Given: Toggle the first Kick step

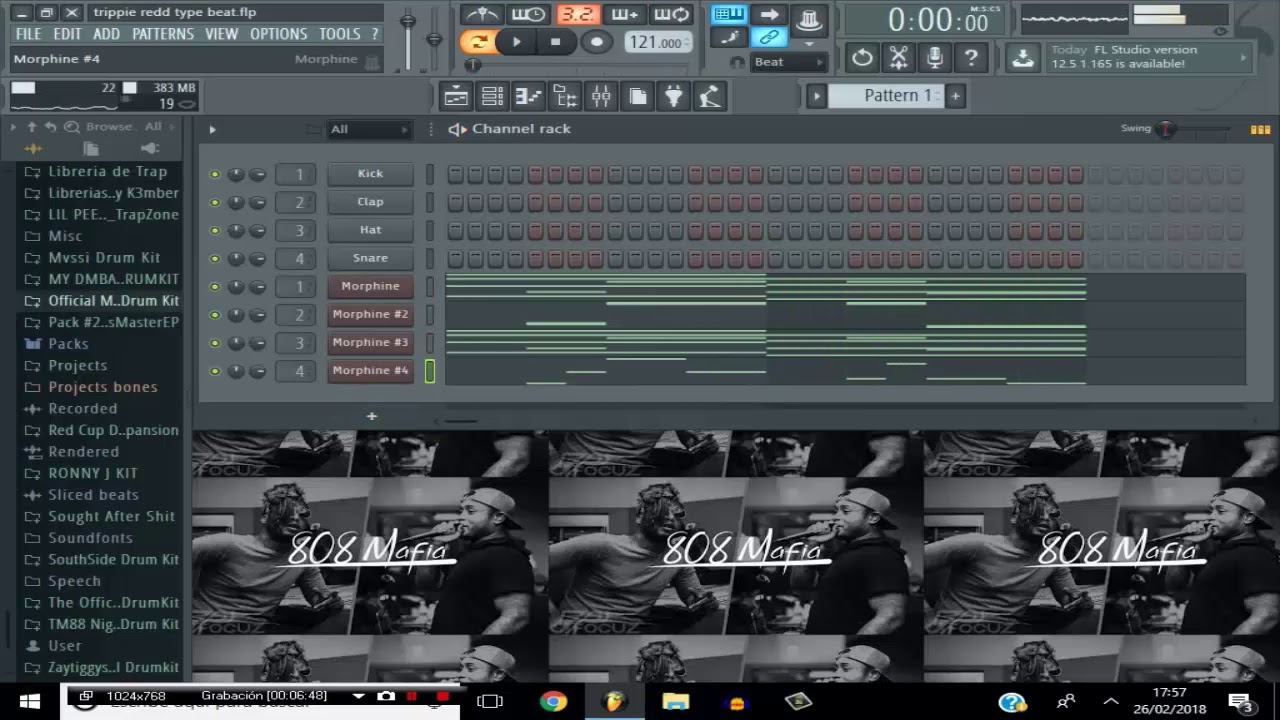Looking at the screenshot, I should click(x=456, y=174).
